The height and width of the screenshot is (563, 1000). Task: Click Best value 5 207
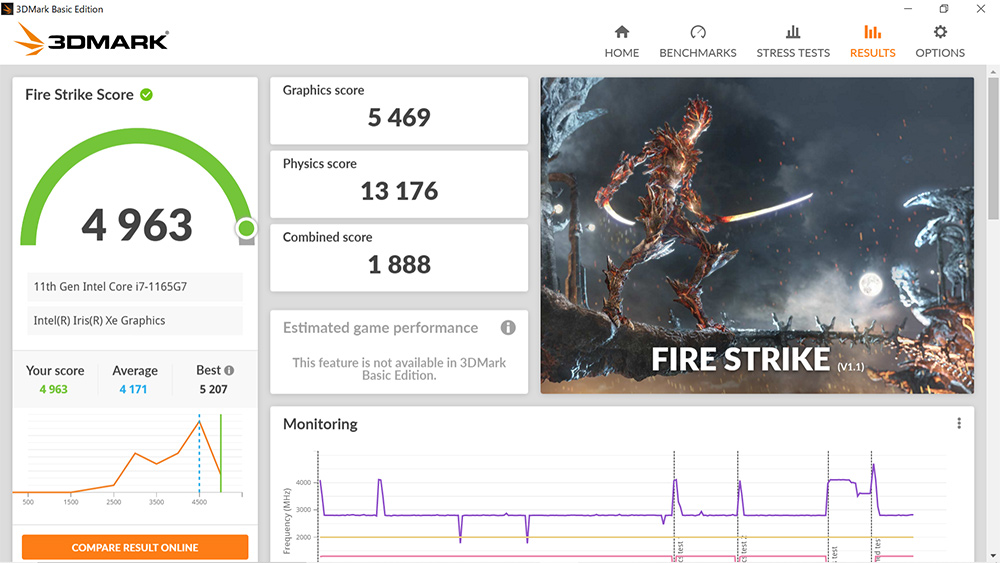coord(213,389)
